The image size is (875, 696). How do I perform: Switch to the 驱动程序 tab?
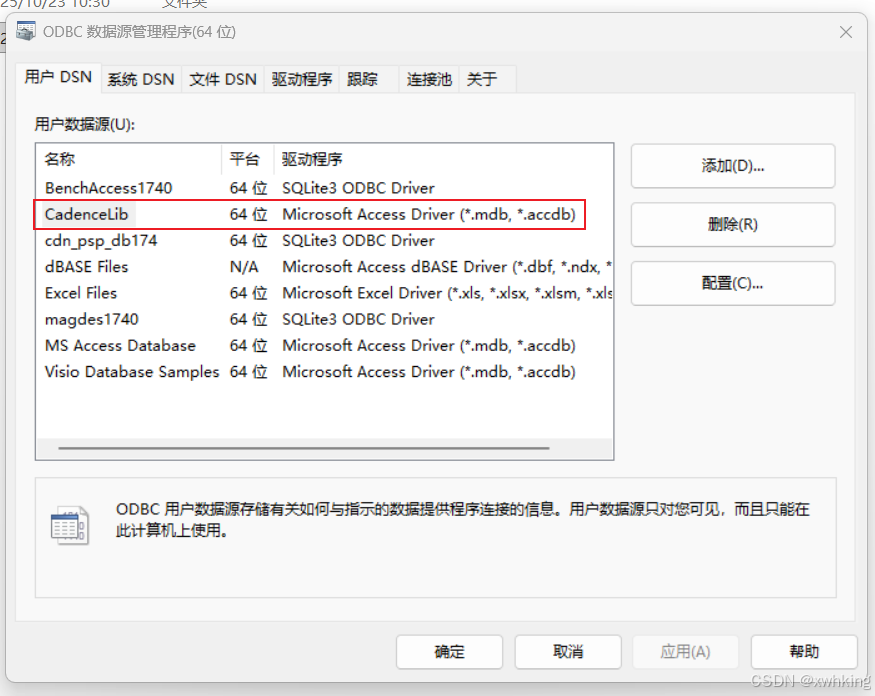302,79
